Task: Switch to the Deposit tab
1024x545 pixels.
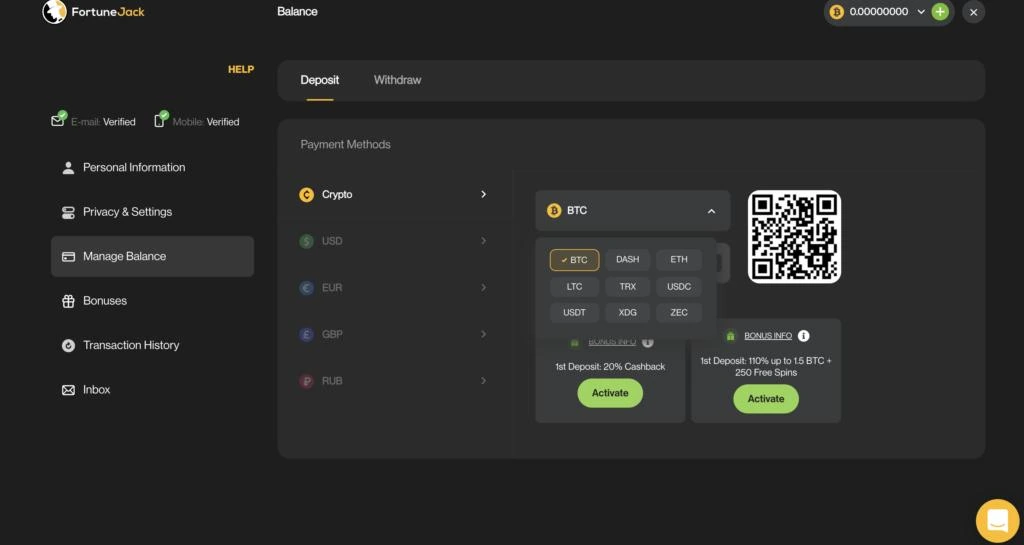Action: point(319,80)
